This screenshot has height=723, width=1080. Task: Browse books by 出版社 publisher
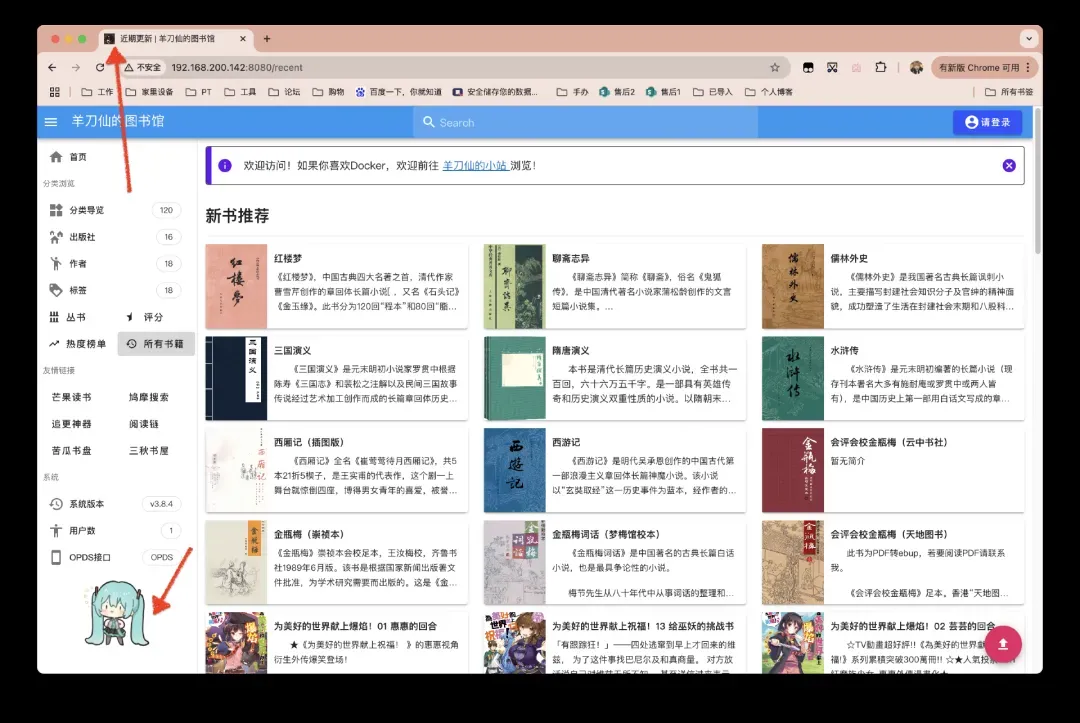pyautogui.click(x=82, y=237)
